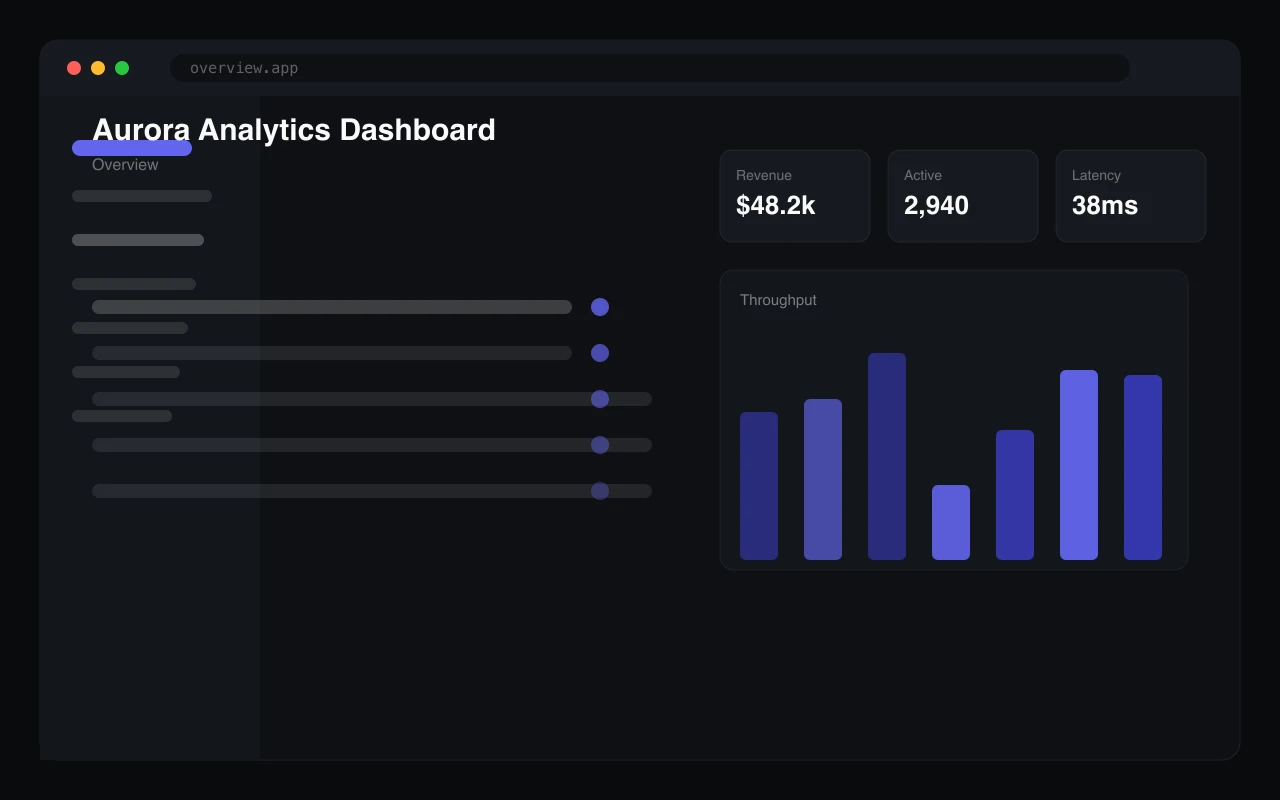This screenshot has width=1280, height=800.
Task: Click the shortest bar in Throughput chart
Action: point(951,522)
